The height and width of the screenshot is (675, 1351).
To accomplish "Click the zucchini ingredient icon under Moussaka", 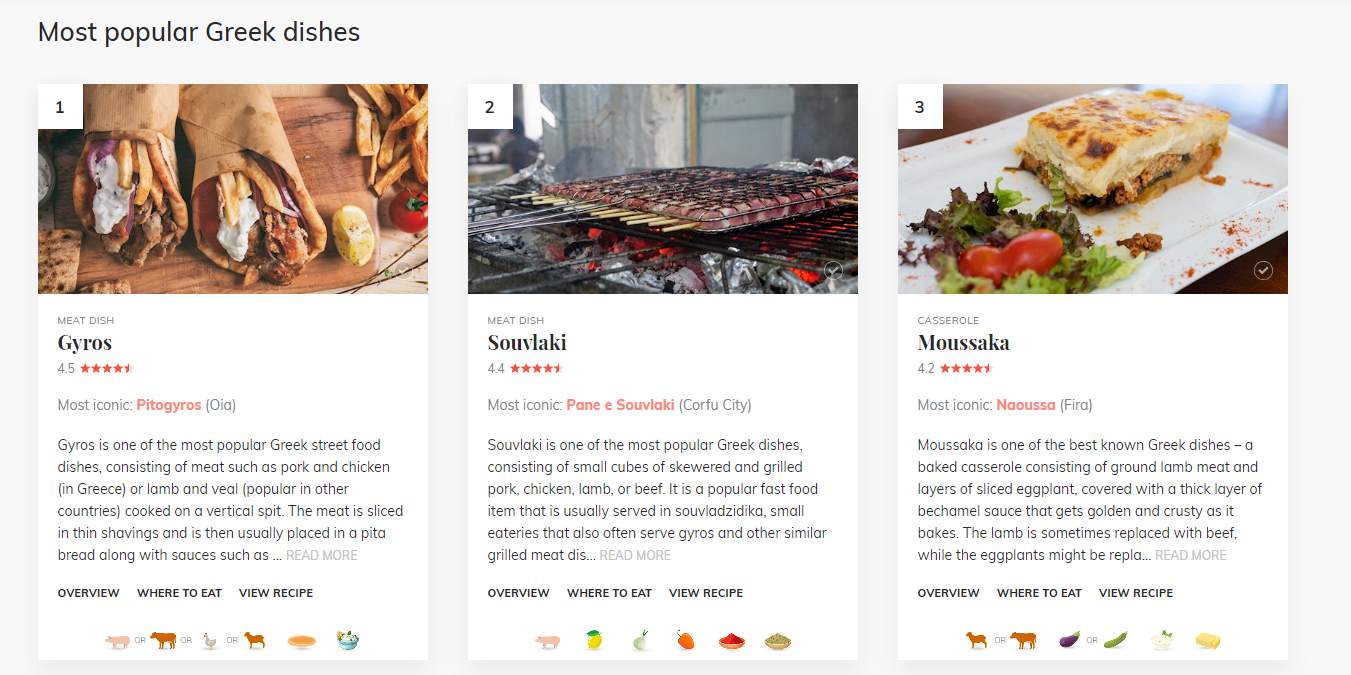I will tap(1115, 641).
